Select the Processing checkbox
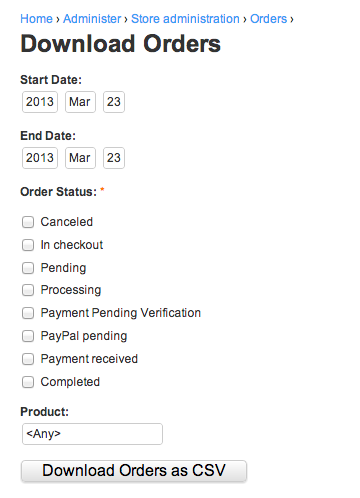 28,290
